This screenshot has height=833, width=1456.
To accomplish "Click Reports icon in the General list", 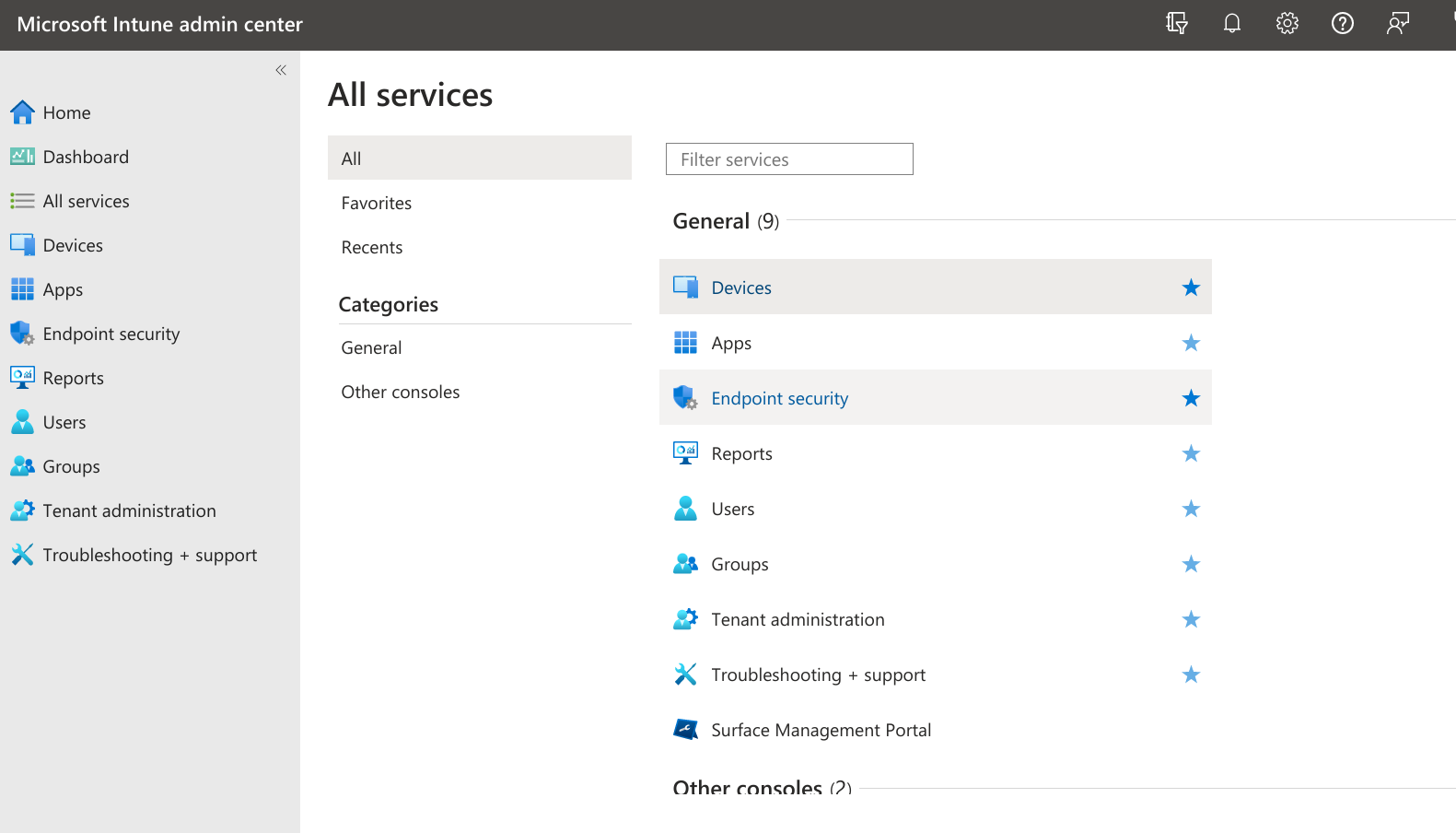I will [x=685, y=453].
